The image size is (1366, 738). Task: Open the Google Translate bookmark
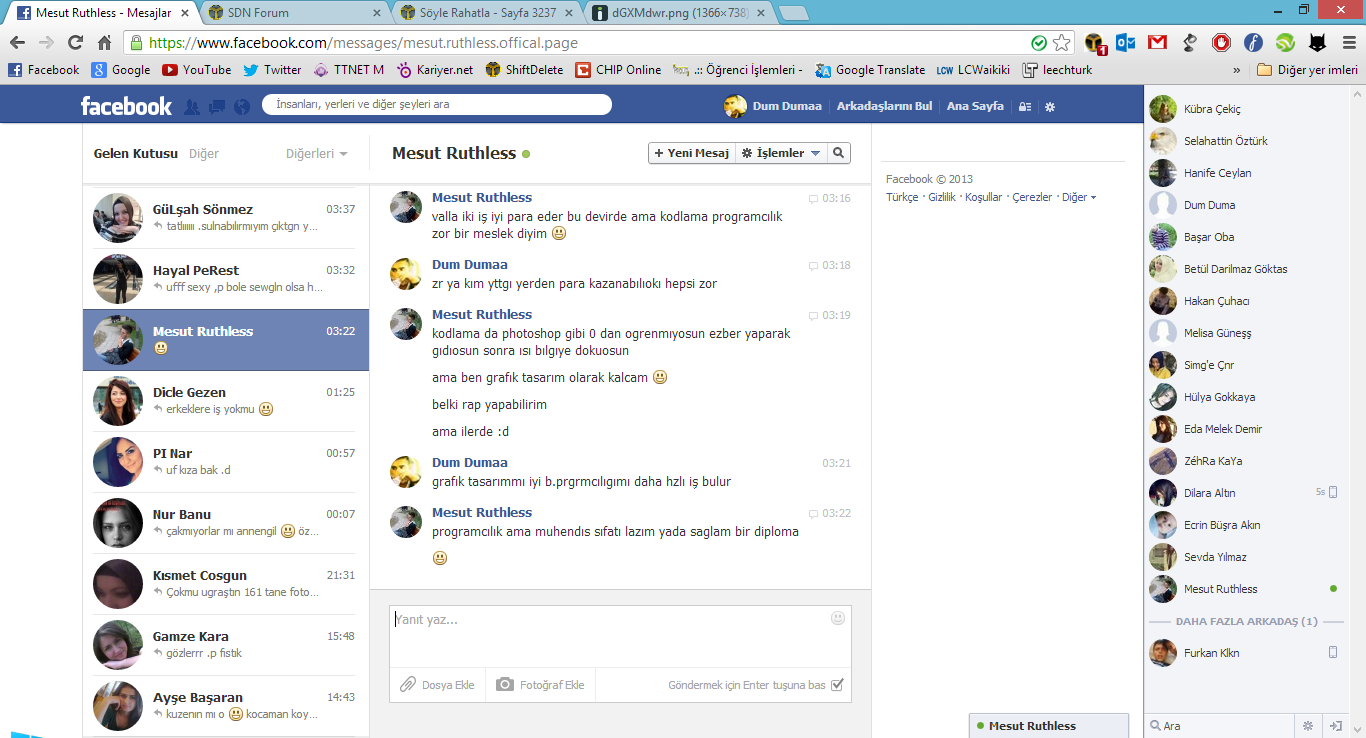pyautogui.click(x=870, y=70)
